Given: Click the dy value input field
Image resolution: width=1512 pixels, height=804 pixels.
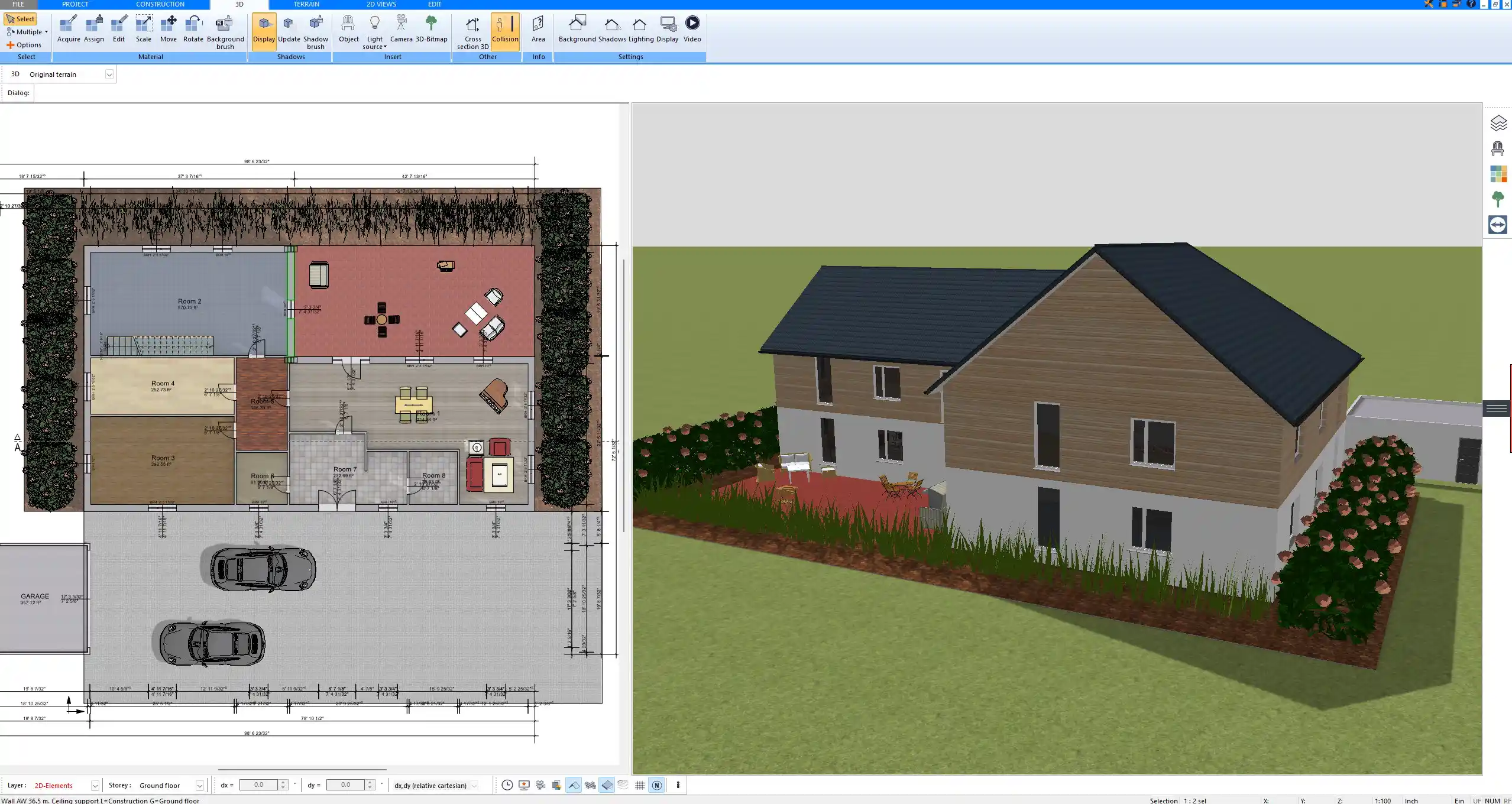Looking at the screenshot, I should (x=346, y=785).
